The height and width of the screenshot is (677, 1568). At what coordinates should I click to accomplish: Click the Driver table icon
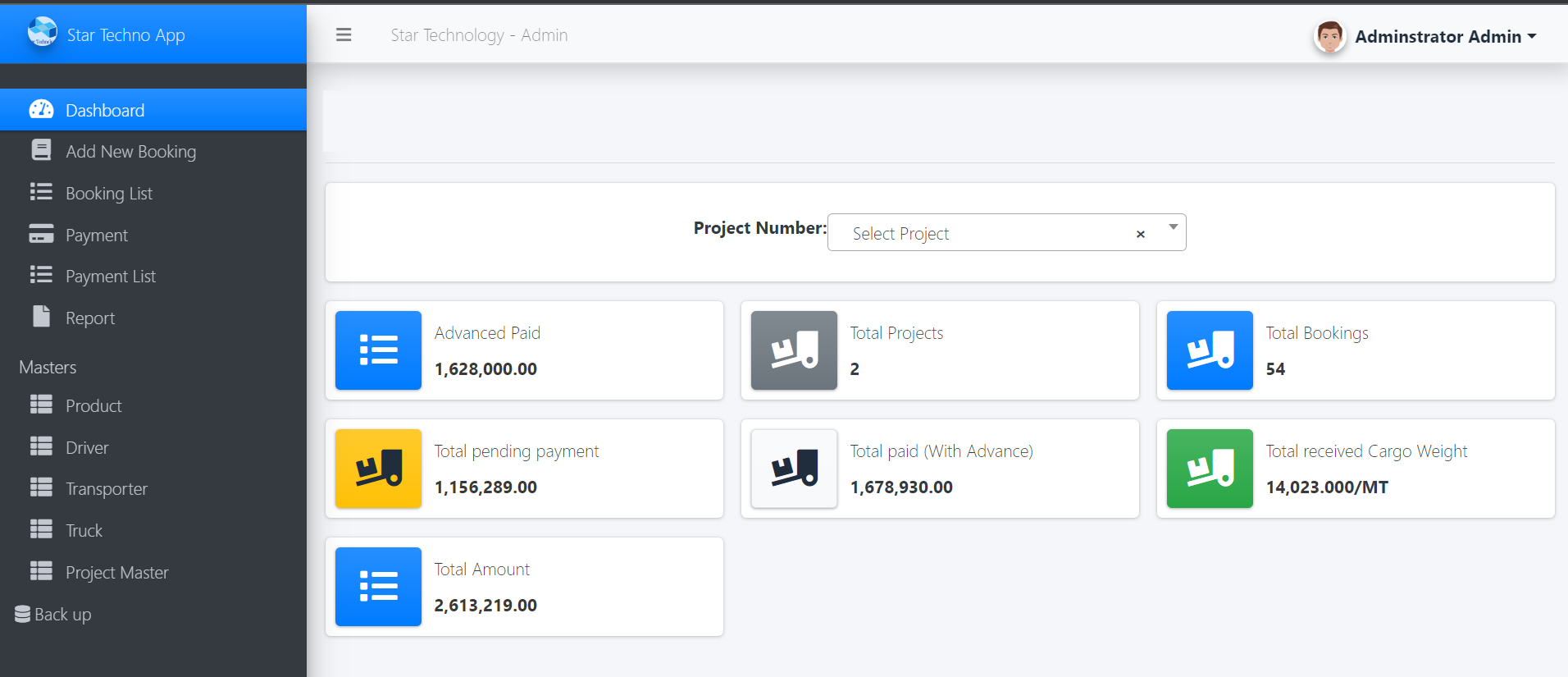click(x=41, y=446)
